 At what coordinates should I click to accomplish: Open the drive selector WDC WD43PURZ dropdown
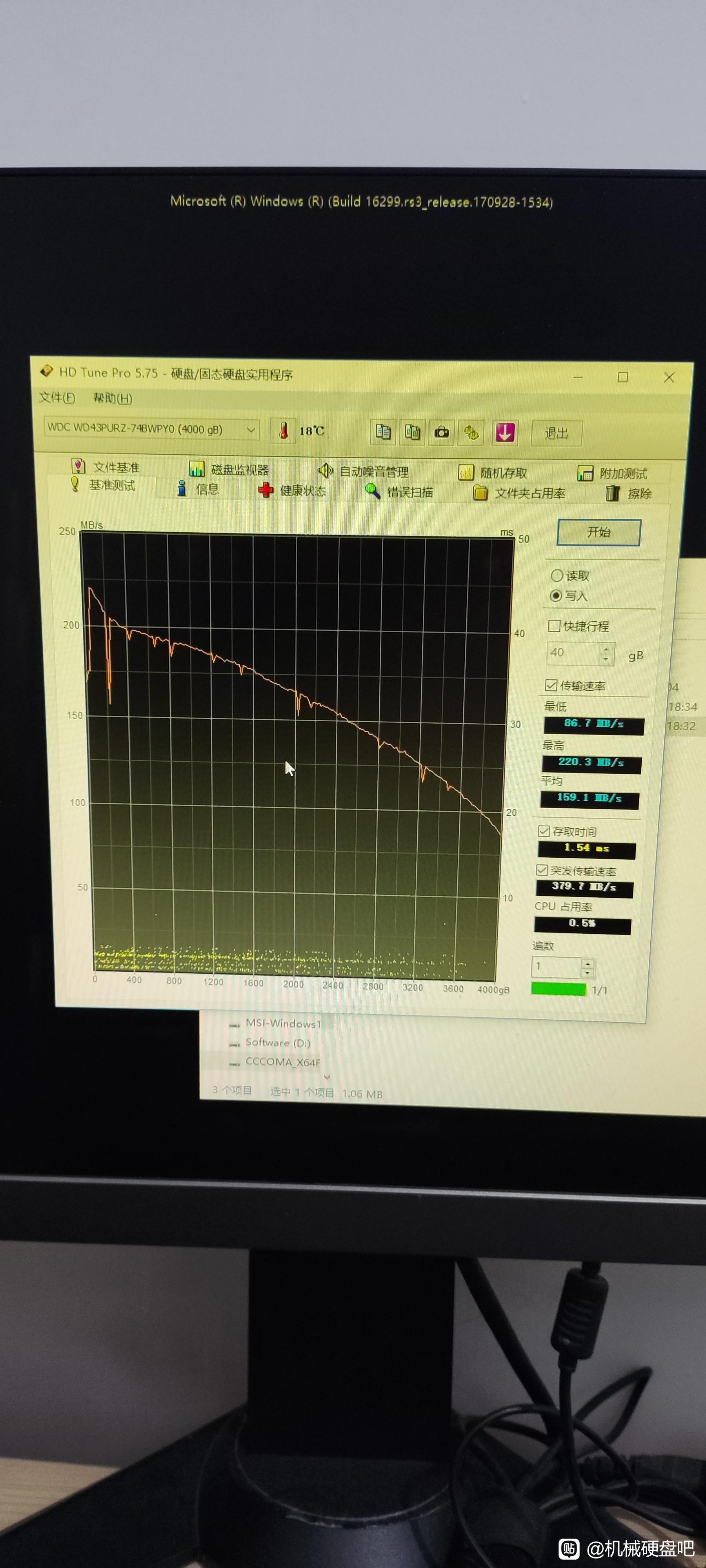tap(152, 428)
